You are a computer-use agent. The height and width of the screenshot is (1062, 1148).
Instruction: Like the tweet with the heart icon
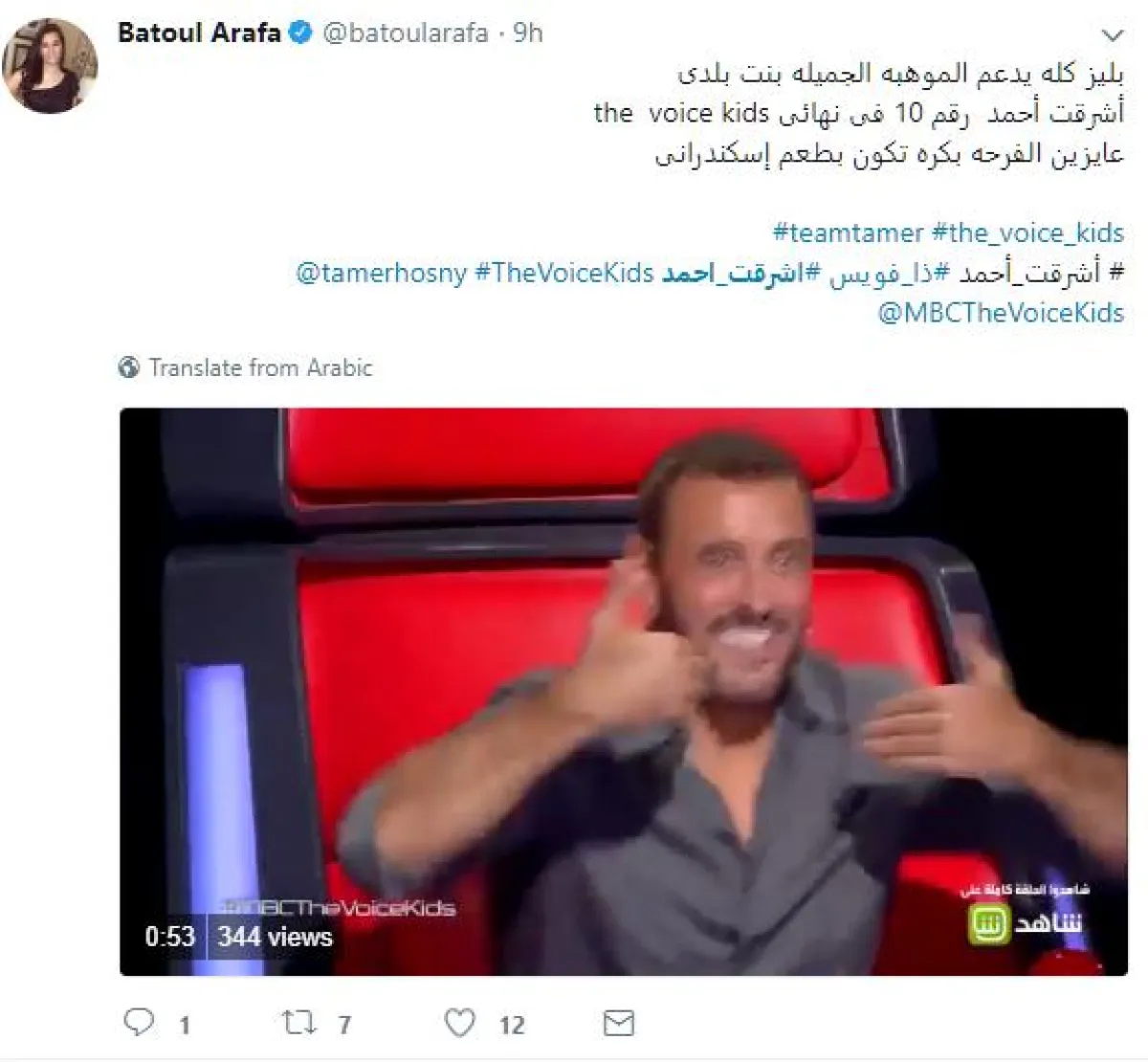click(460, 1023)
